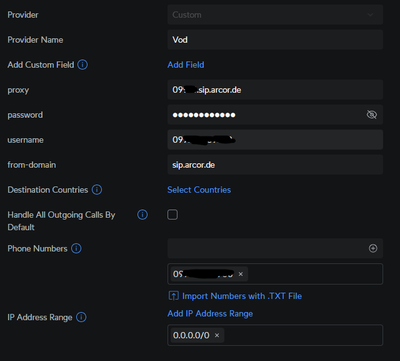This screenshot has width=400, height=361.
Task: Click the upload icon before Import Numbers
Action: click(174, 296)
